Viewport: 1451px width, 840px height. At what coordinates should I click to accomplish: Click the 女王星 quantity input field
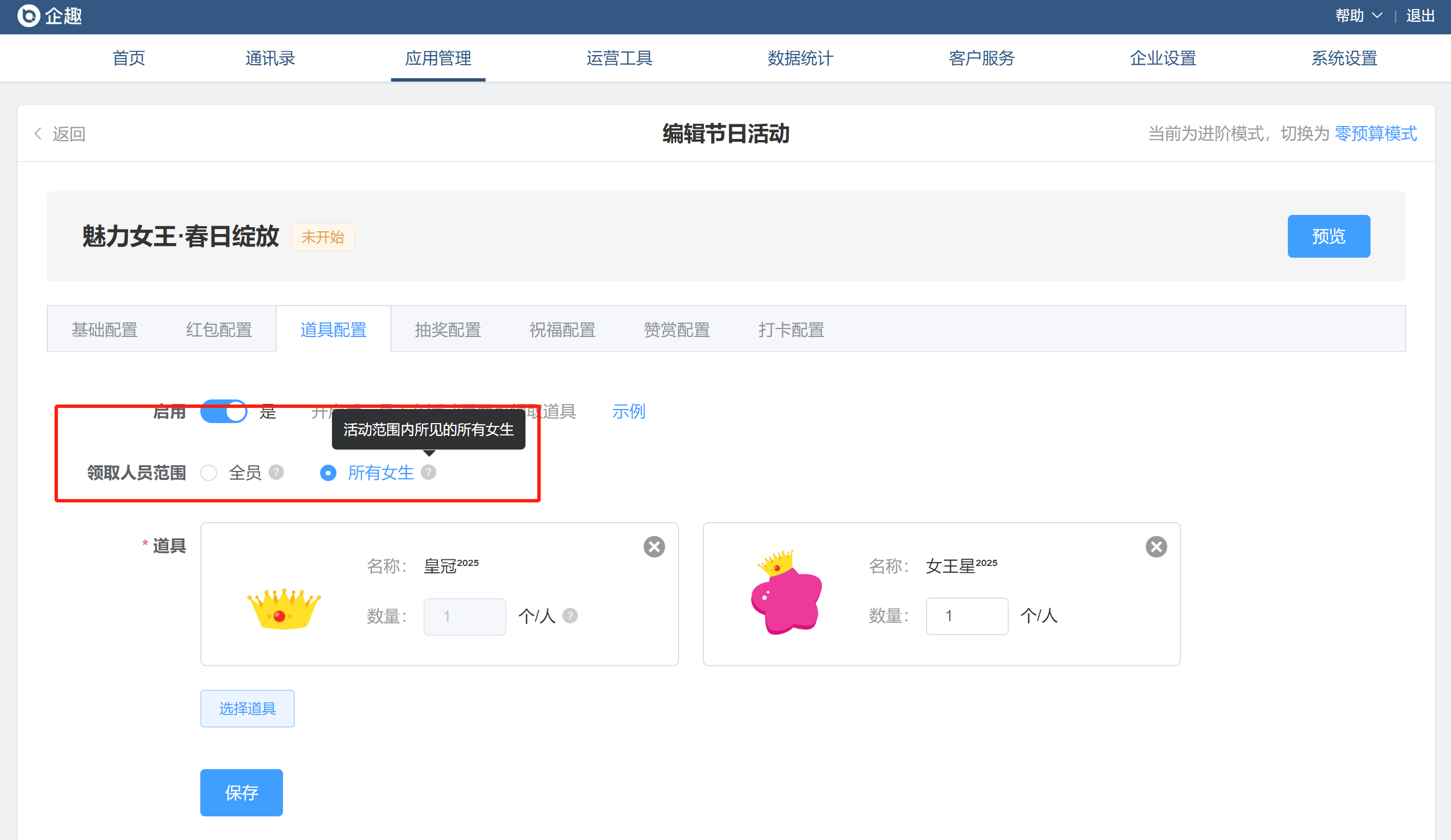(967, 616)
